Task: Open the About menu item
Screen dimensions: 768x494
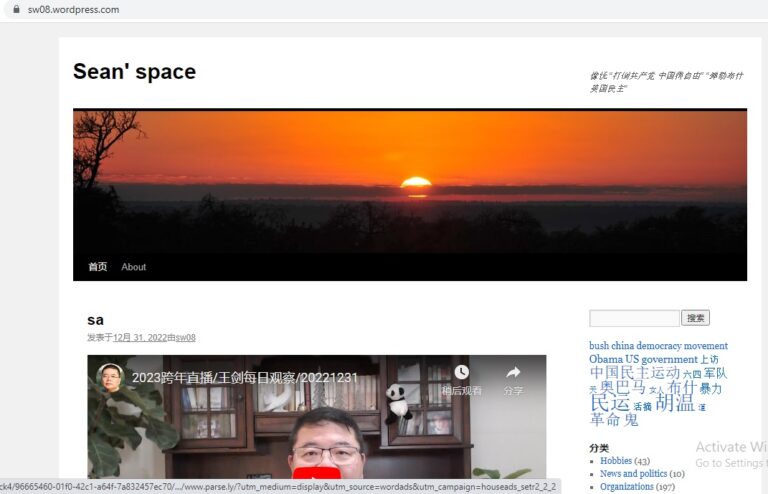Action: pyautogui.click(x=133, y=267)
